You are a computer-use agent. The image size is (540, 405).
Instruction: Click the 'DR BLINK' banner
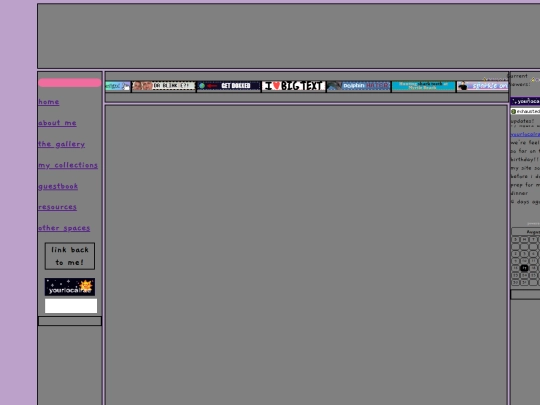click(x=164, y=86)
